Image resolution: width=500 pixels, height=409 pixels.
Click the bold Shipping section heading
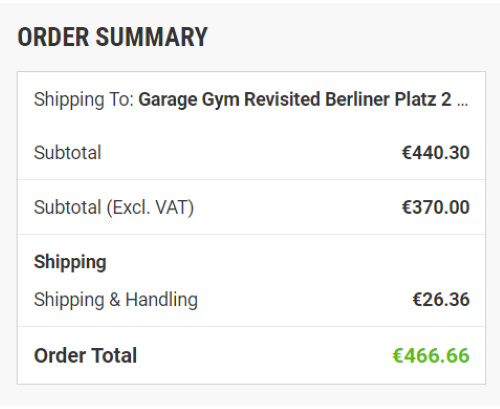[x=70, y=262]
